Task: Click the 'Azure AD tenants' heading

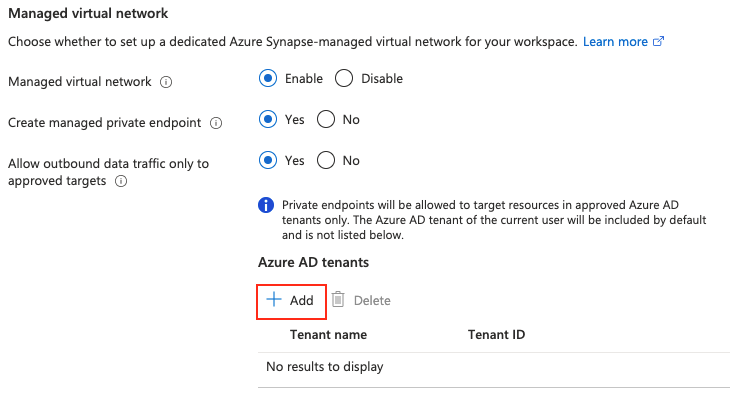Action: point(314,262)
